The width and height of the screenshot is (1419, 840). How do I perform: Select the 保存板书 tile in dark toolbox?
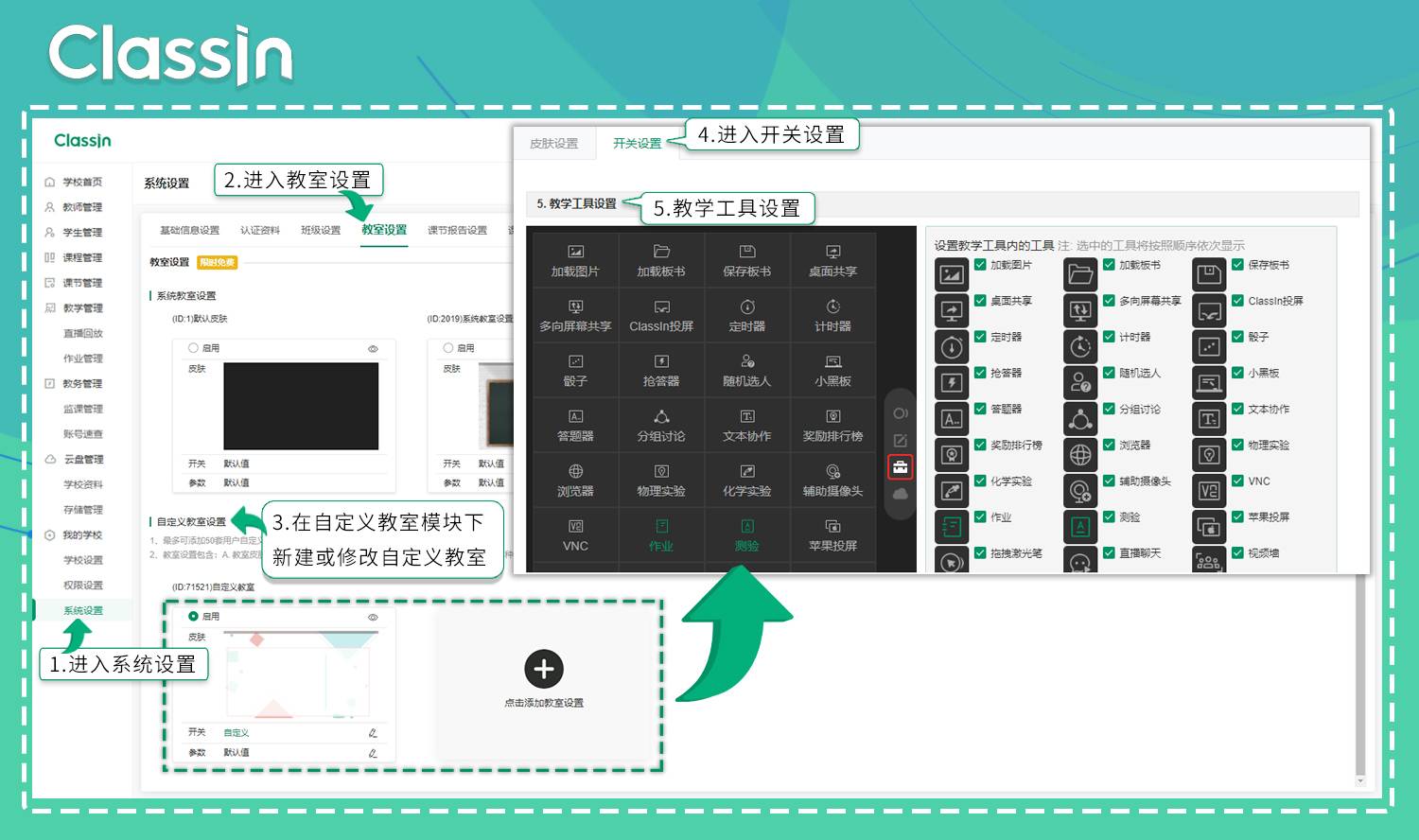tap(747, 260)
